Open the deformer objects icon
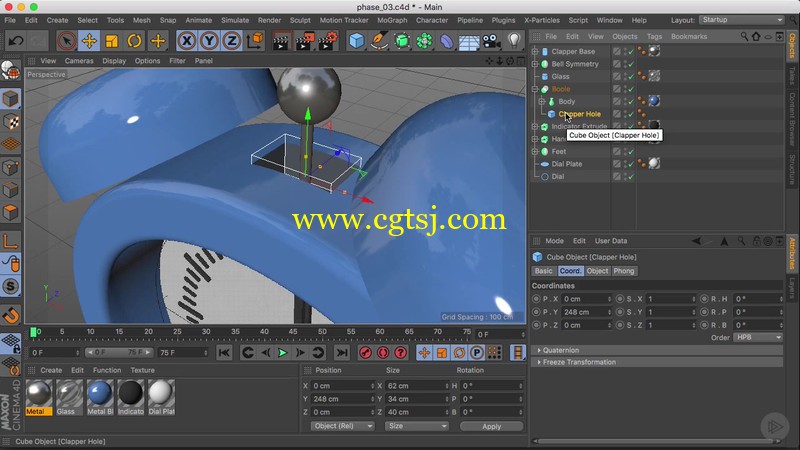This screenshot has width=800, height=450. pyautogui.click(x=446, y=41)
